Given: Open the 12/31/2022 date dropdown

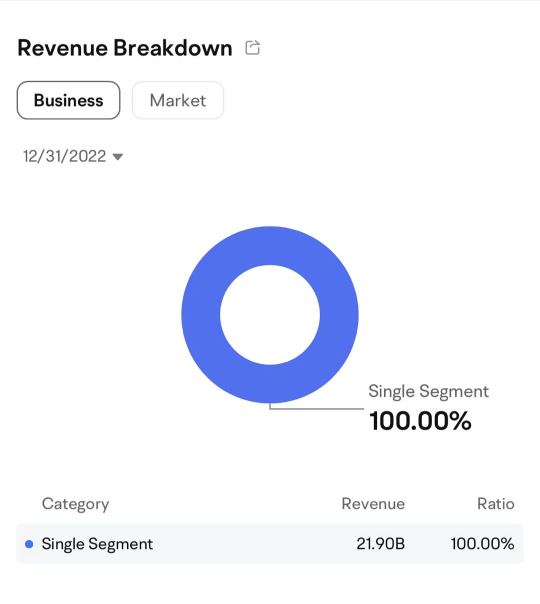Looking at the screenshot, I should pos(73,156).
